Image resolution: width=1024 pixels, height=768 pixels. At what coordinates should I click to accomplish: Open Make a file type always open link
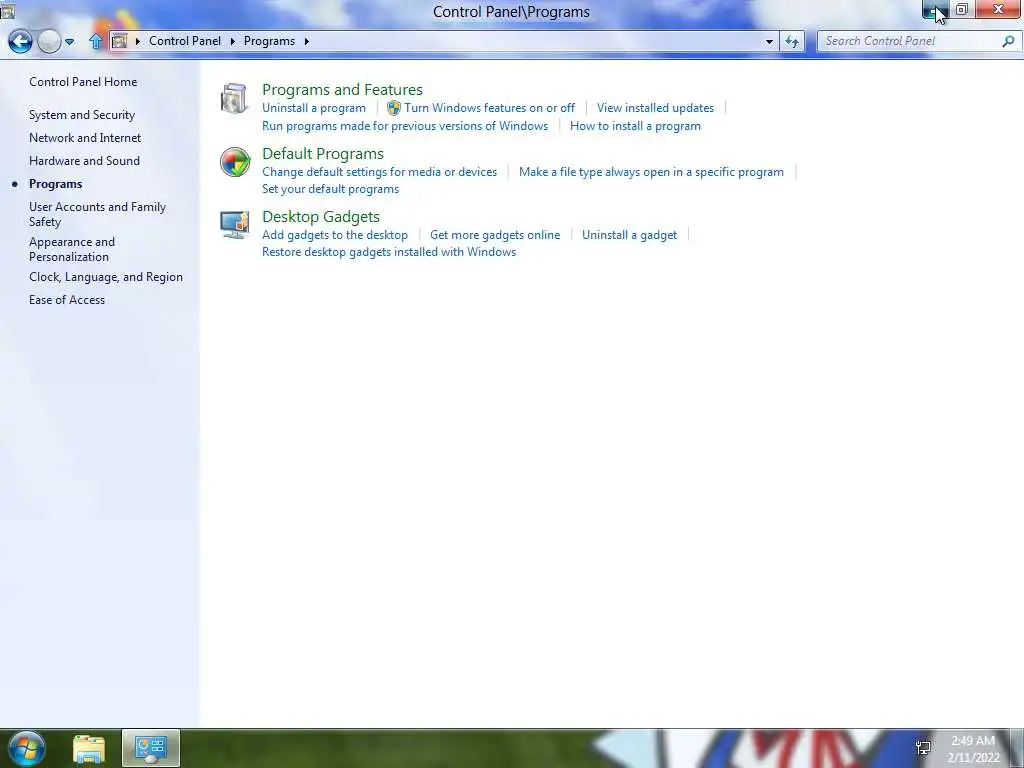click(x=651, y=172)
